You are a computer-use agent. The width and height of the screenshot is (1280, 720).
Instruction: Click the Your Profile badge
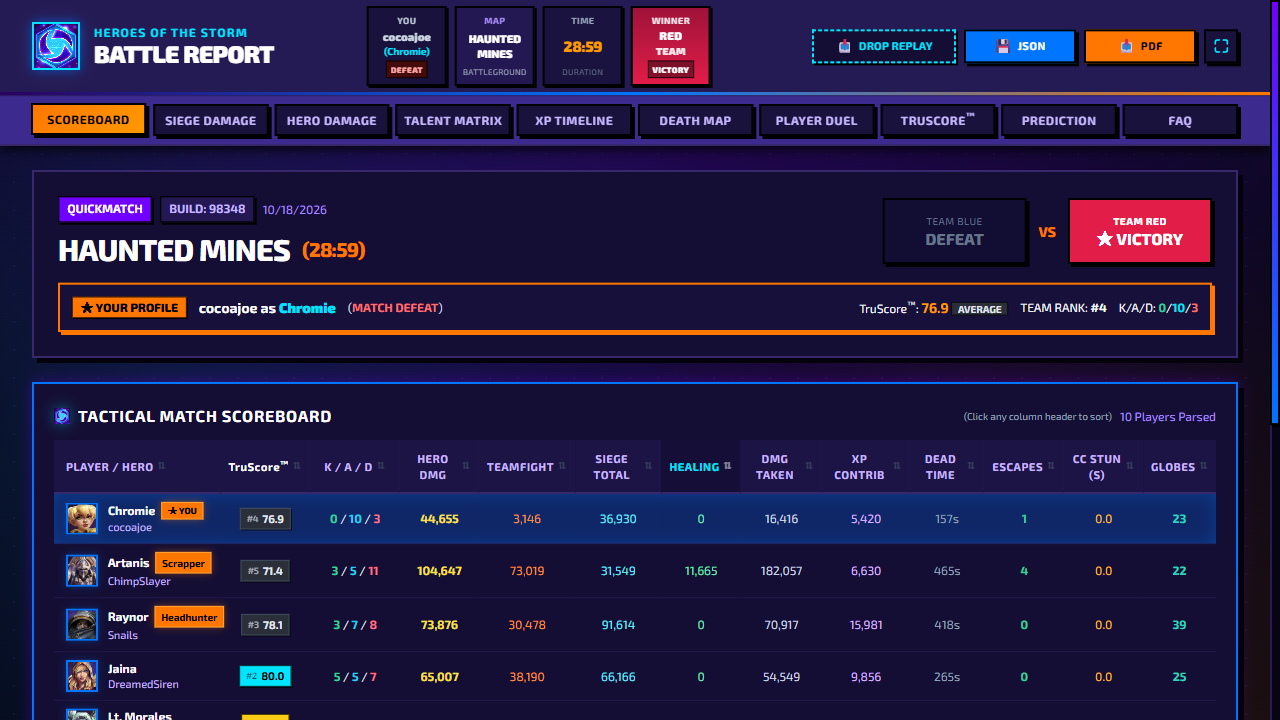pos(130,308)
